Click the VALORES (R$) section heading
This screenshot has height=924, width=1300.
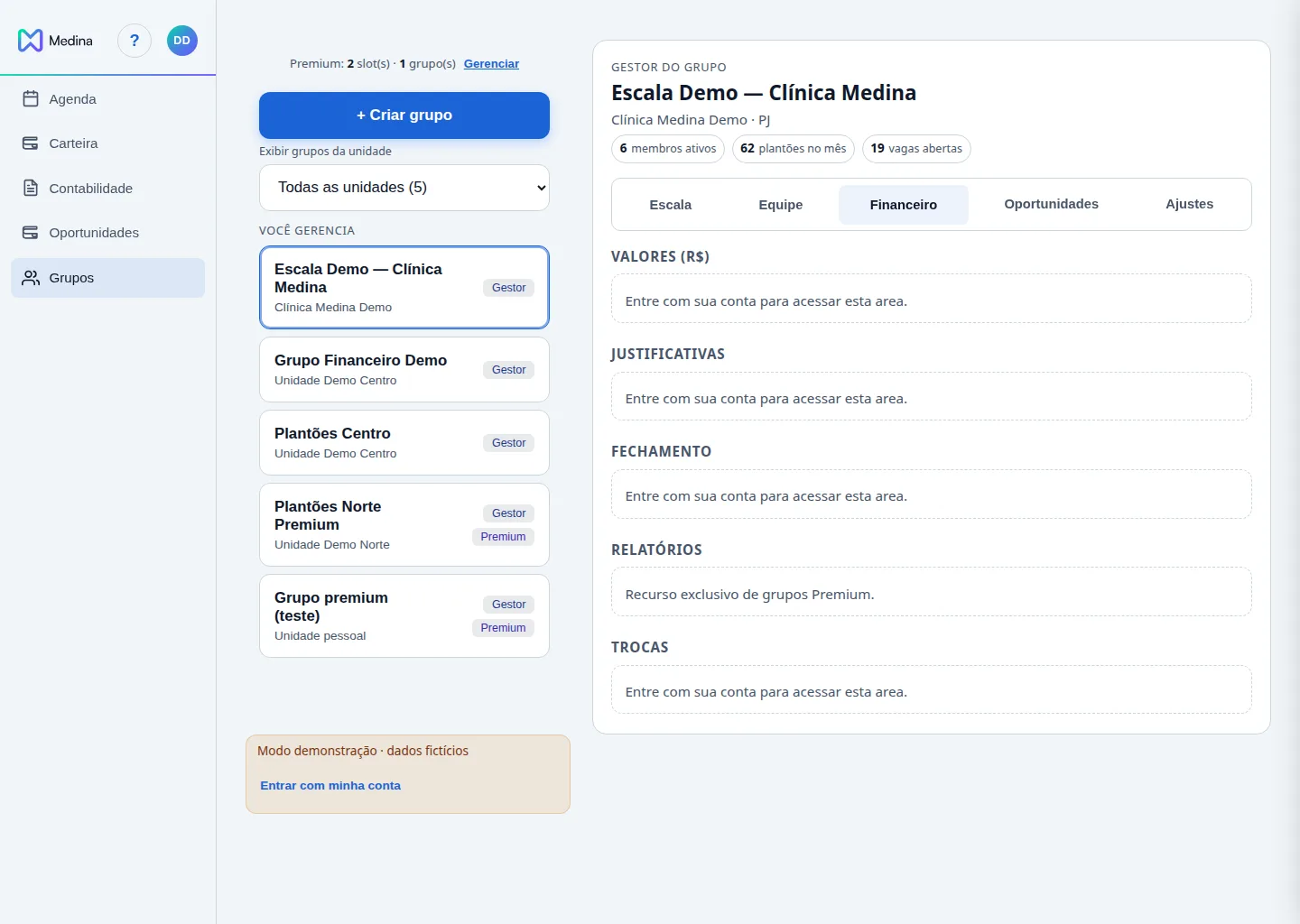click(660, 257)
